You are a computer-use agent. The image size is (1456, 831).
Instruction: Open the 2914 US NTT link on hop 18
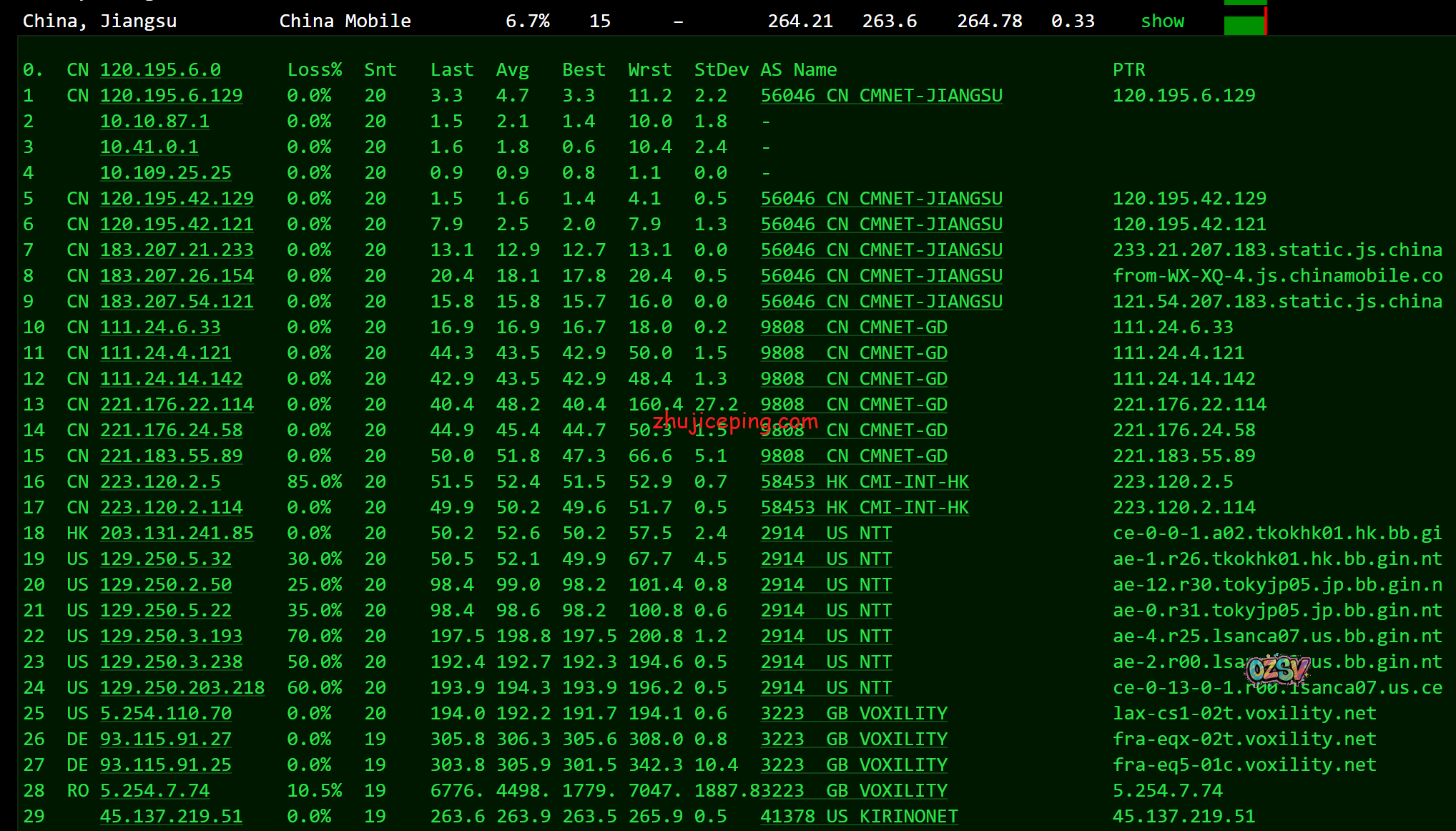(825, 533)
